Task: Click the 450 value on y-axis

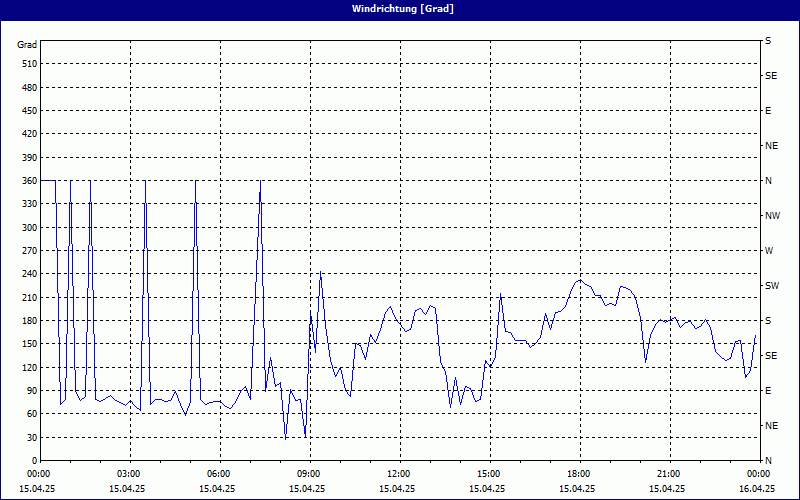Action: click(x=28, y=111)
